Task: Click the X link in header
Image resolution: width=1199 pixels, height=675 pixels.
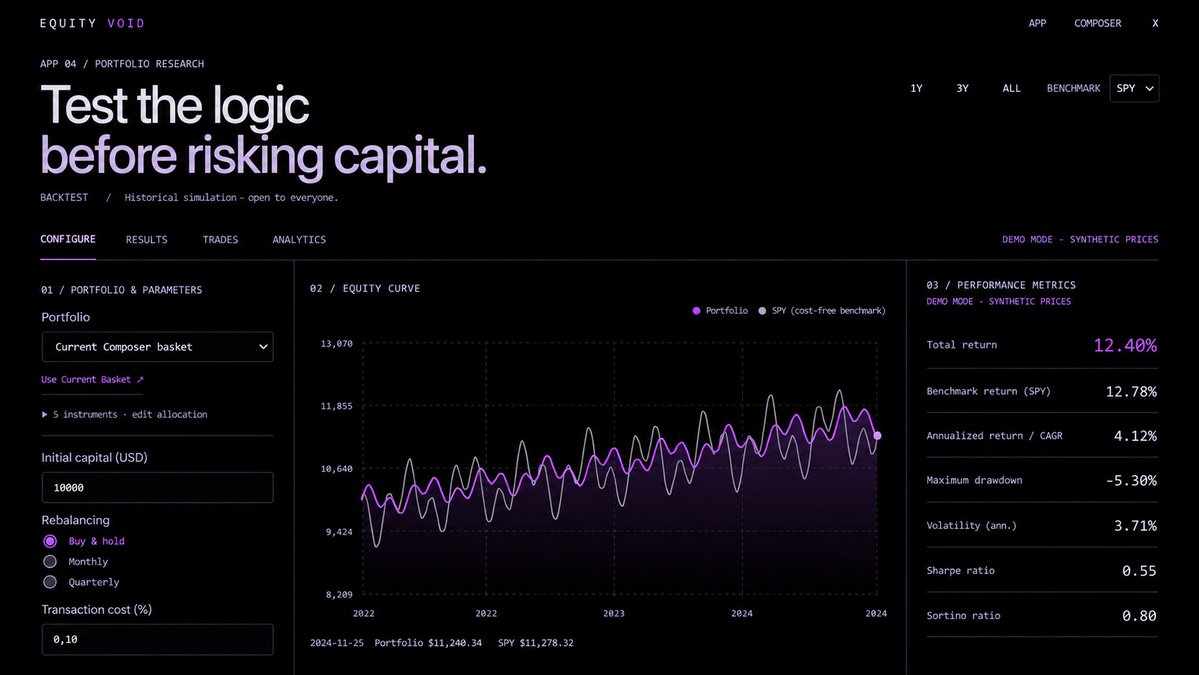Action: pos(1155,24)
